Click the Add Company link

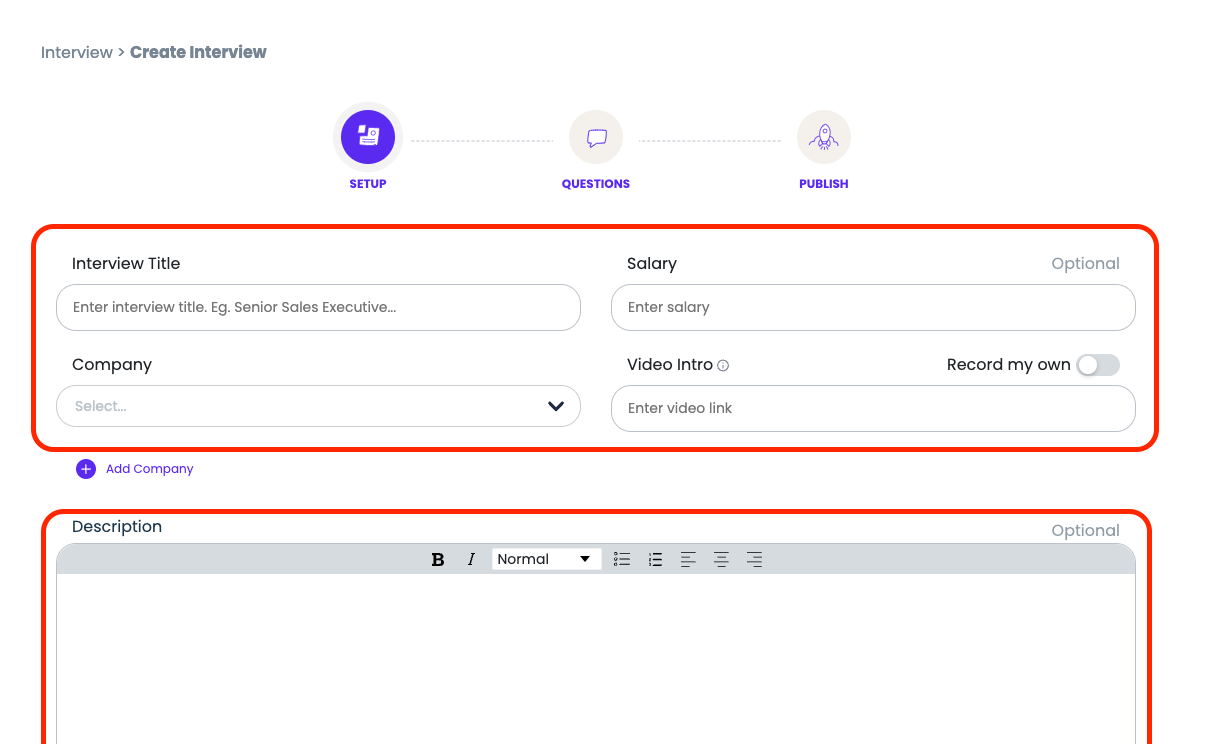pos(150,469)
